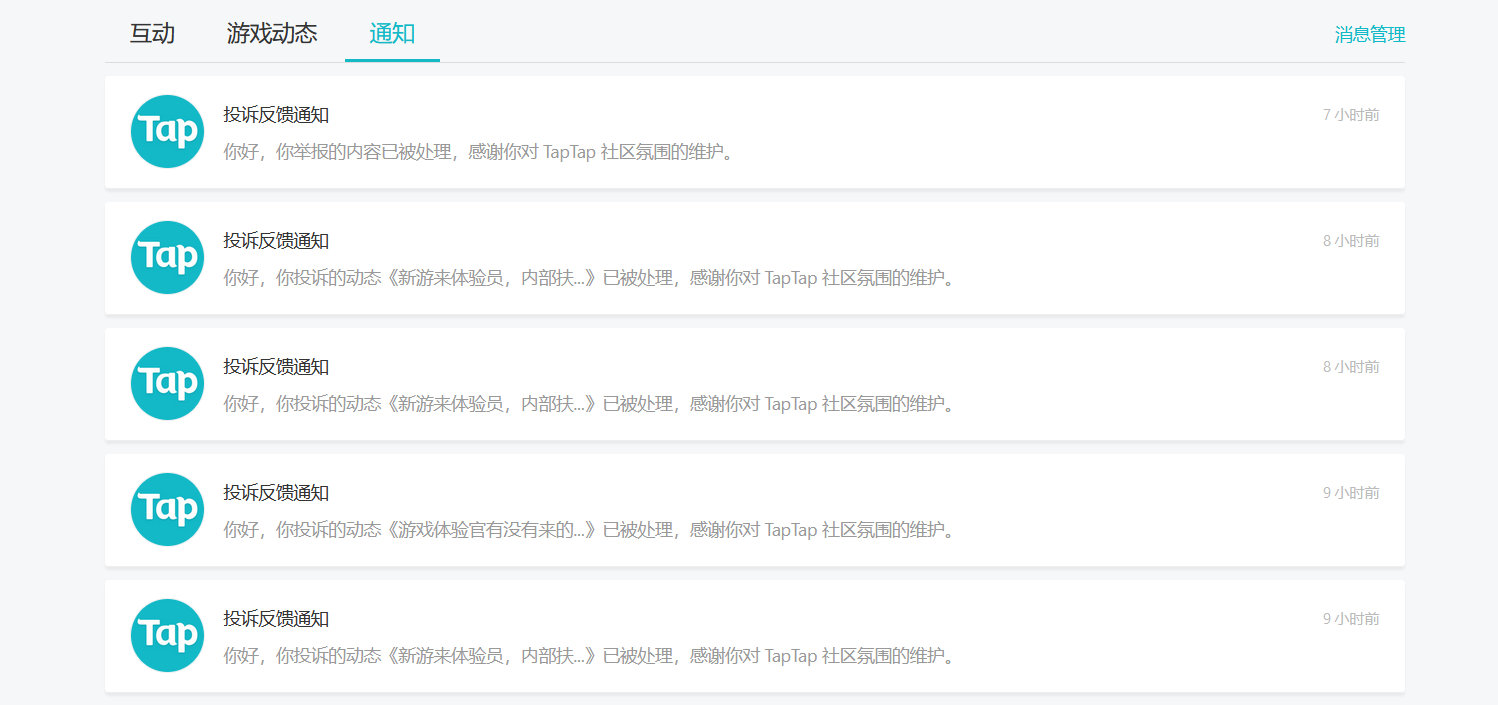Click Tap avatar of the second 8 小时前 notification
The width and height of the screenshot is (1498, 705).
click(167, 383)
